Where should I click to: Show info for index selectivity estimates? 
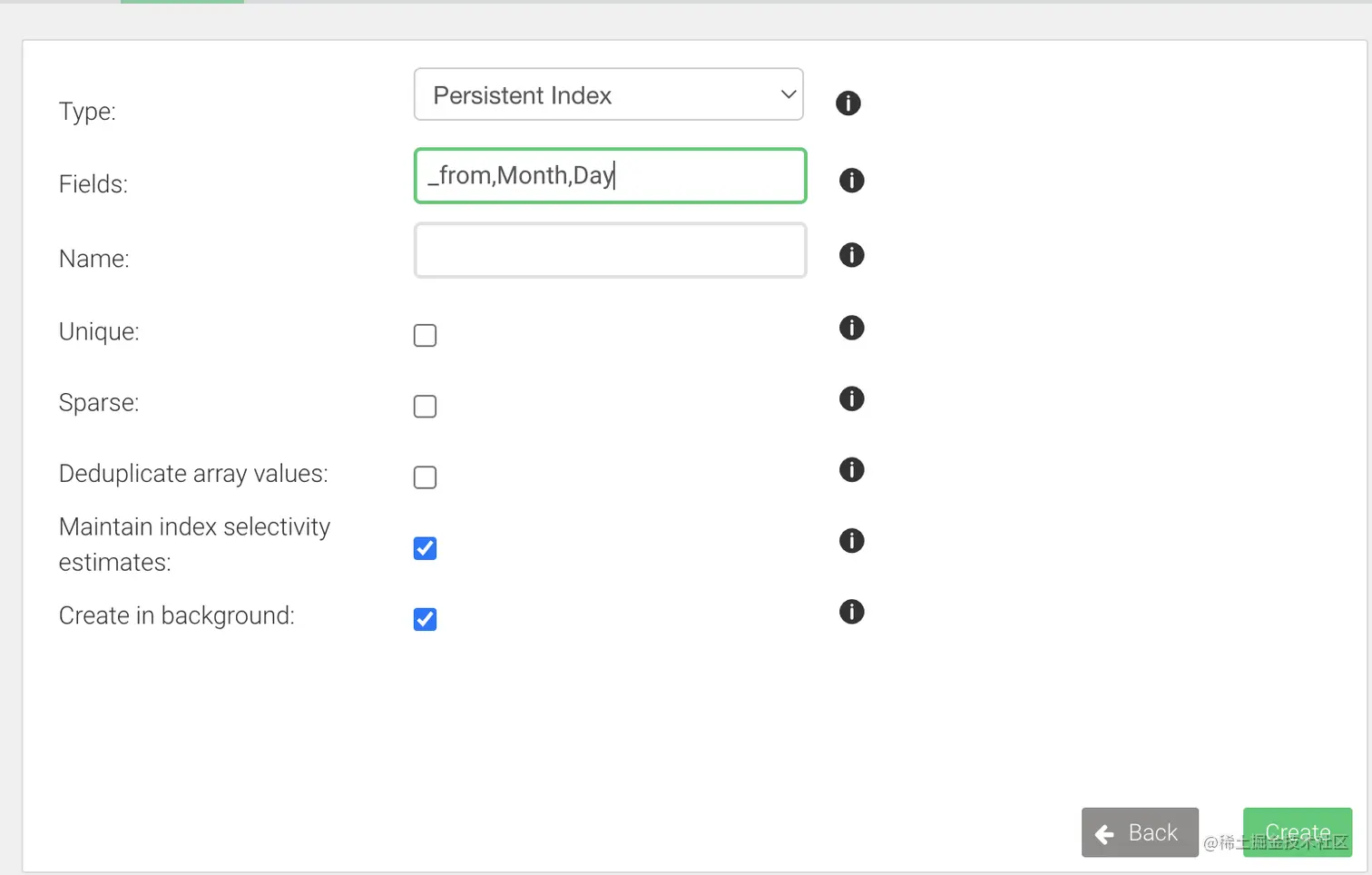point(851,541)
